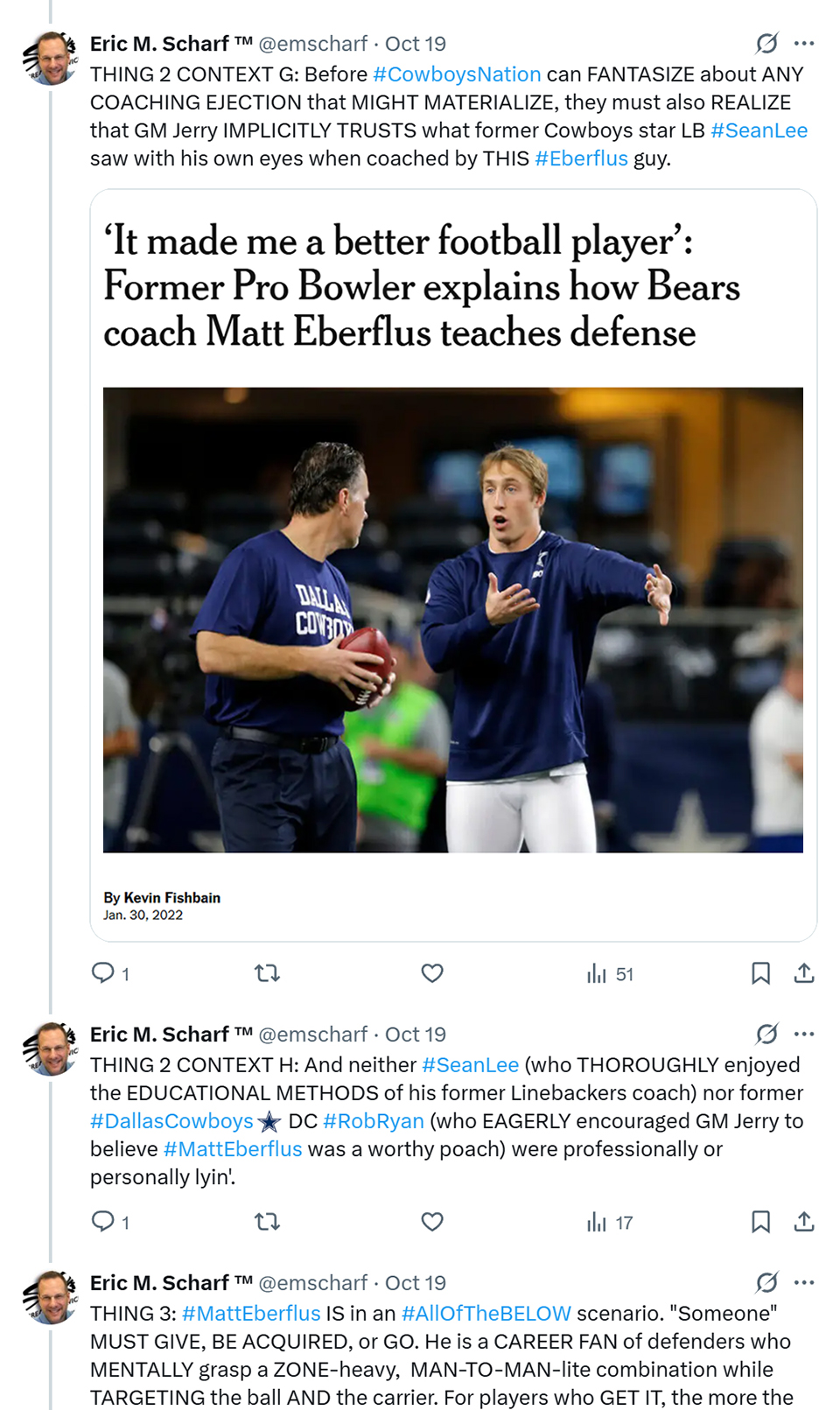Reply to the THING 2 CONTEXT H tweet
The image size is (840, 1410).
[103, 1221]
